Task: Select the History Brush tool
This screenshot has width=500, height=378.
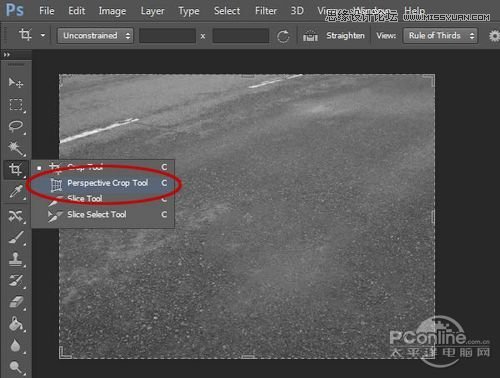Action: point(16,281)
